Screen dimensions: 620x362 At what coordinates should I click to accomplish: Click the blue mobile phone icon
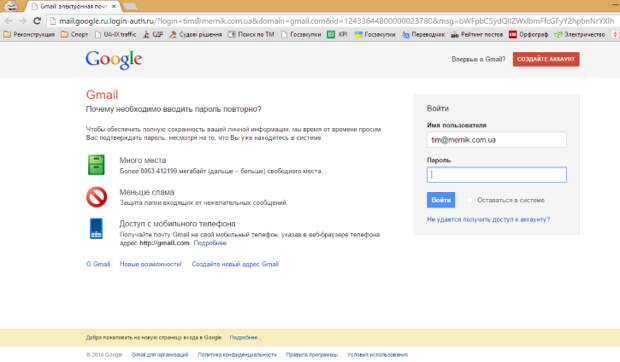(96, 228)
